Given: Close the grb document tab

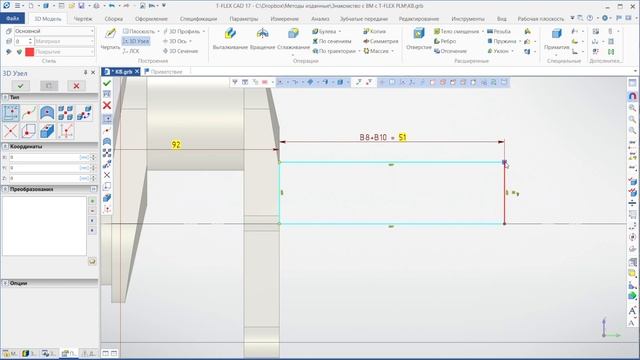Looking at the screenshot, I should [x=137, y=71].
